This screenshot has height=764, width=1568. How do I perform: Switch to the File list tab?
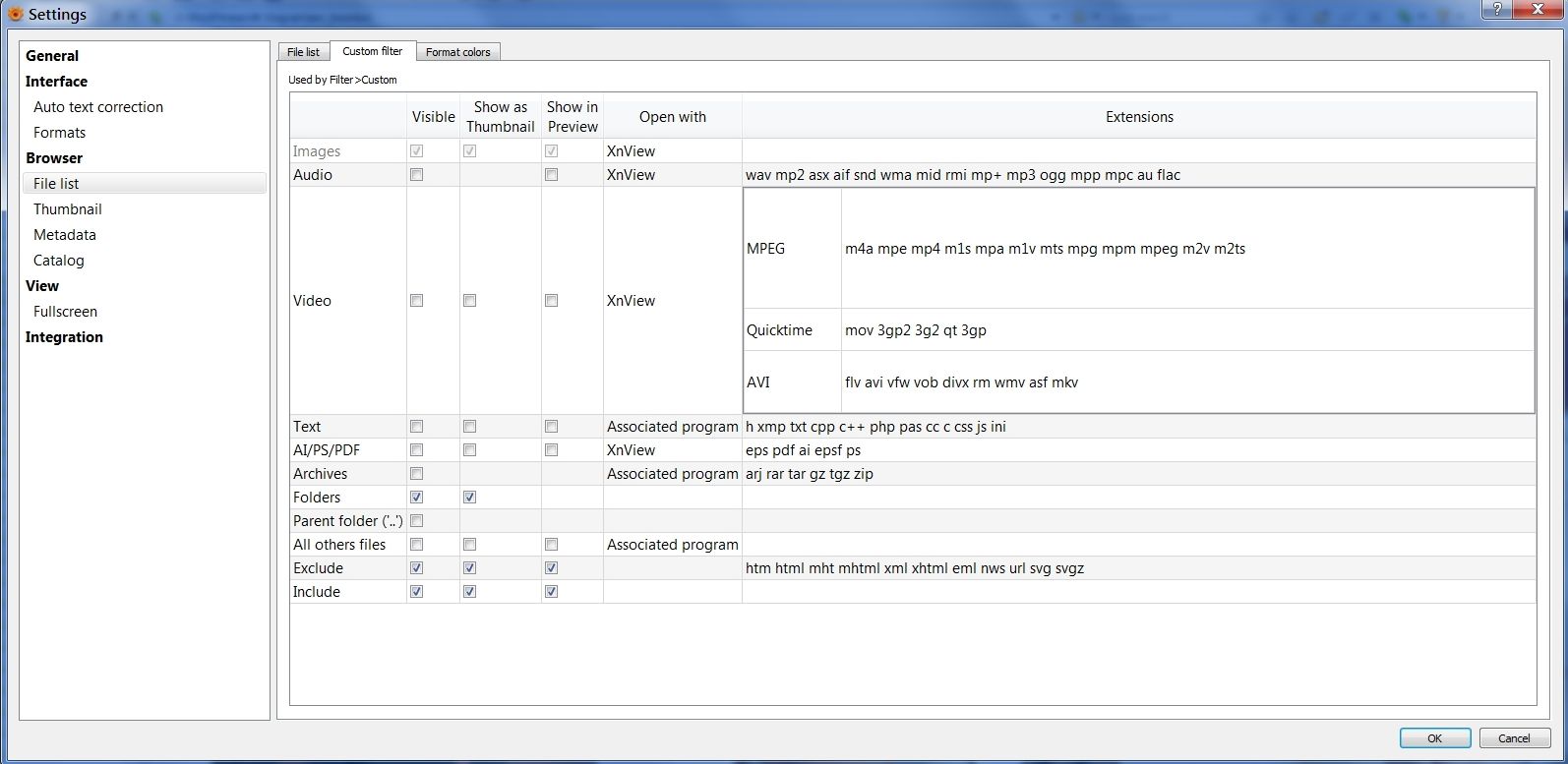(x=303, y=52)
